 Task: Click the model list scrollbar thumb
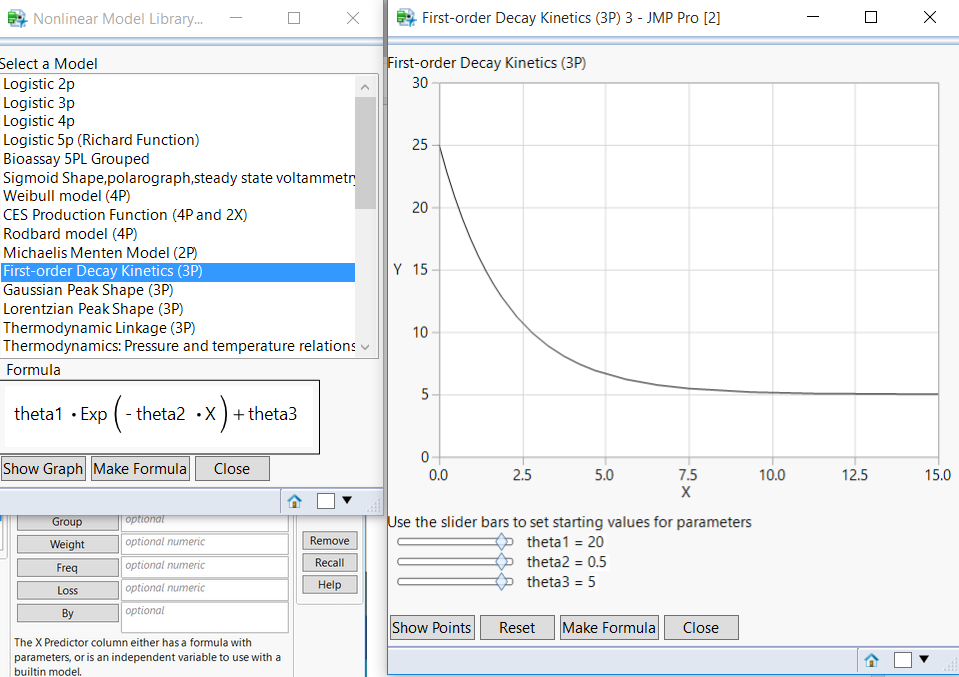[365, 153]
